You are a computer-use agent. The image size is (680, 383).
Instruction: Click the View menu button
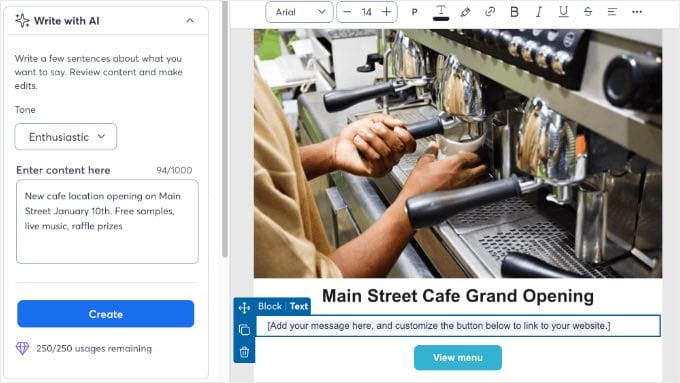click(458, 357)
